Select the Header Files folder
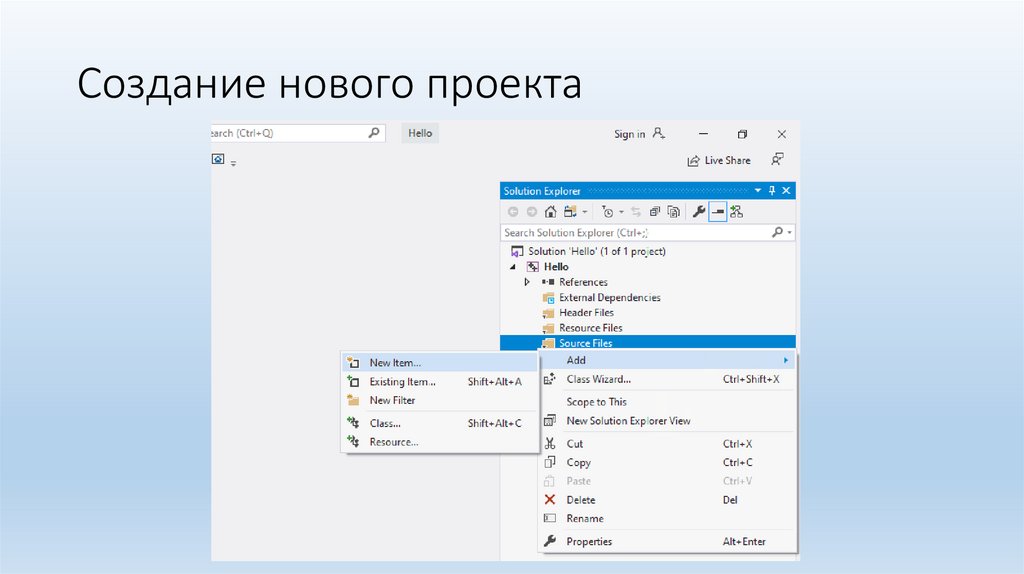Screen dimensions: 1024x574 pos(586,313)
